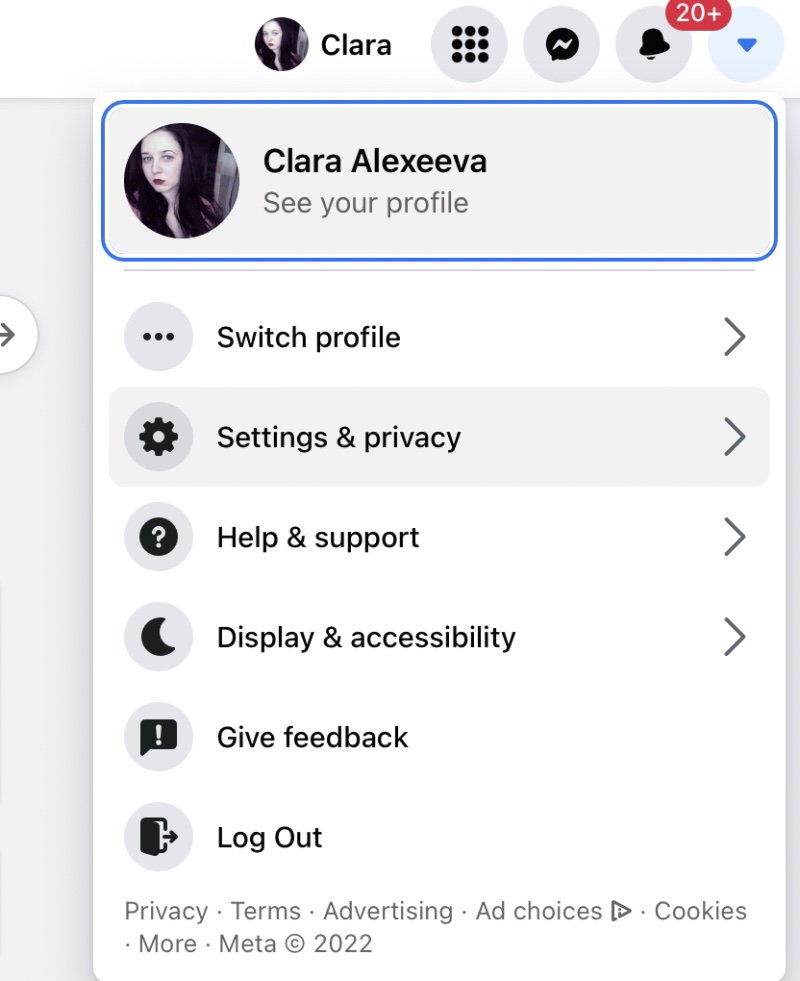Click the Log Out door icon

pos(158,837)
